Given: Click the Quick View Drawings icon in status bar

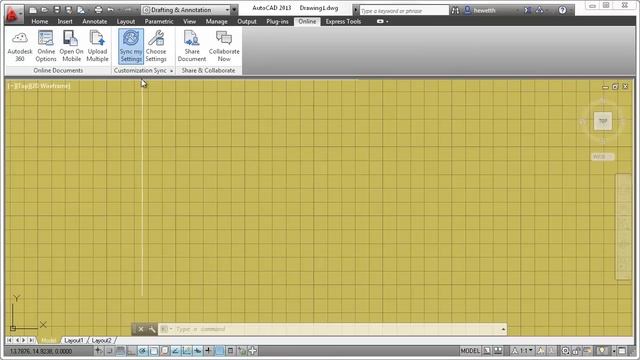Looking at the screenshot, I should 498,351.
